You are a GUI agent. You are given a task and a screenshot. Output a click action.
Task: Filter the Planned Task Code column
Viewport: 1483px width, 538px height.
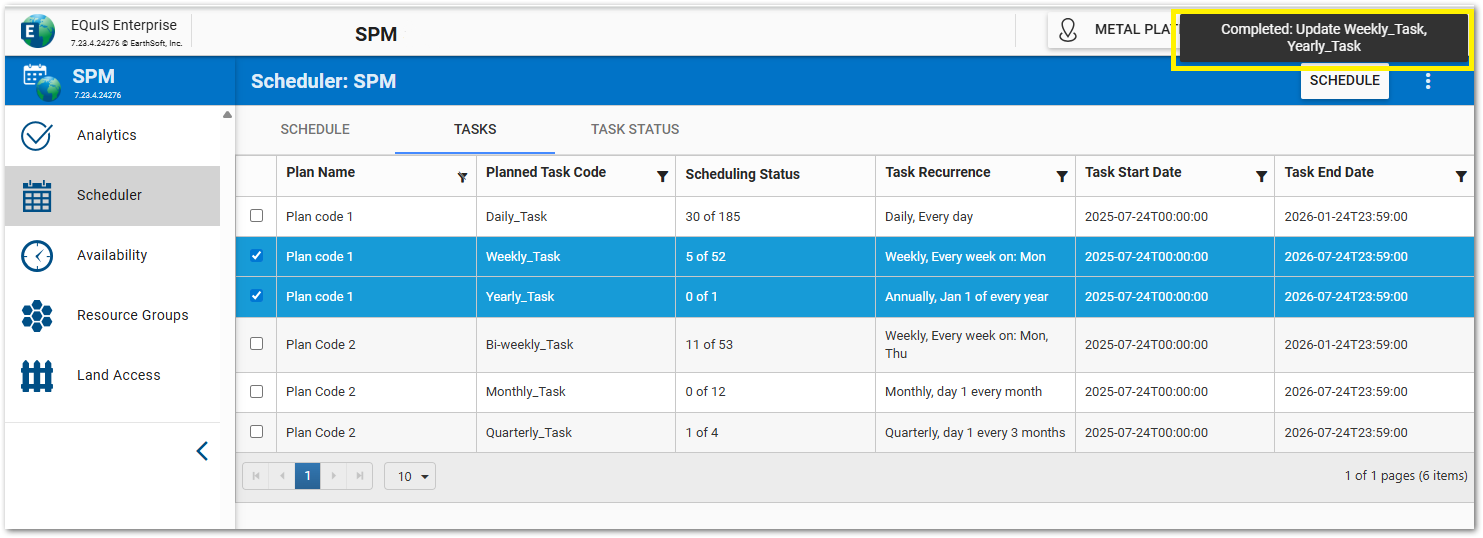point(662,177)
